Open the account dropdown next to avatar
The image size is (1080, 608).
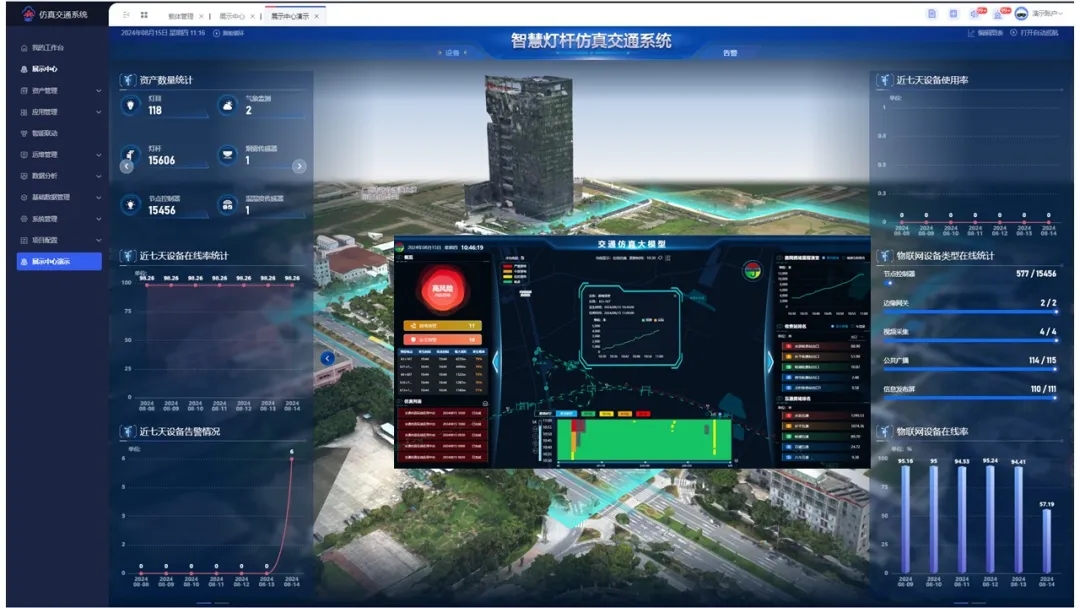1047,14
